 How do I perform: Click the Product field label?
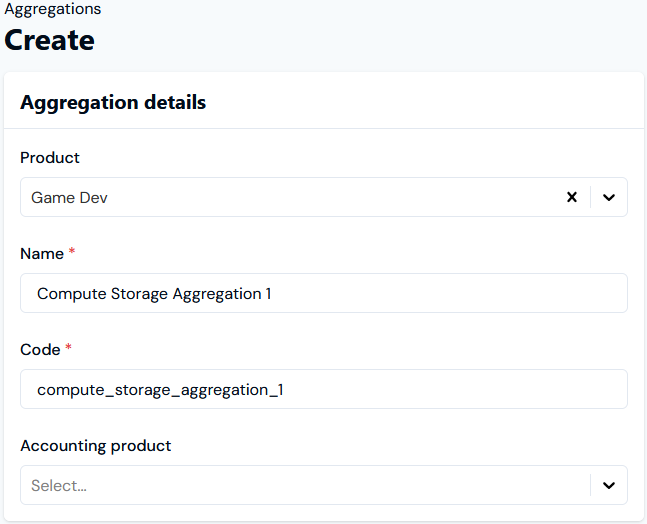pyautogui.click(x=50, y=158)
